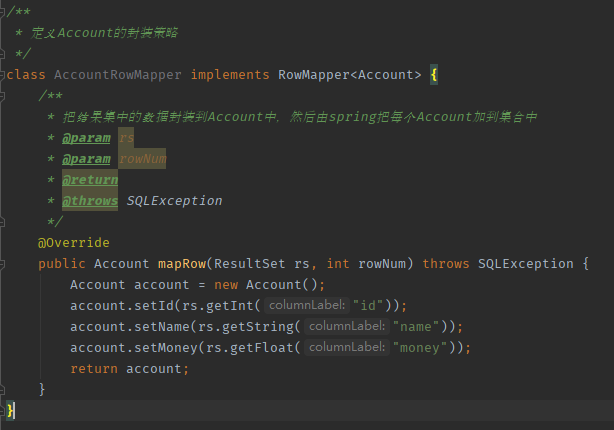Click RowMapper<Account> interface reference
Screen dimensions: 614x430
click(350, 74)
